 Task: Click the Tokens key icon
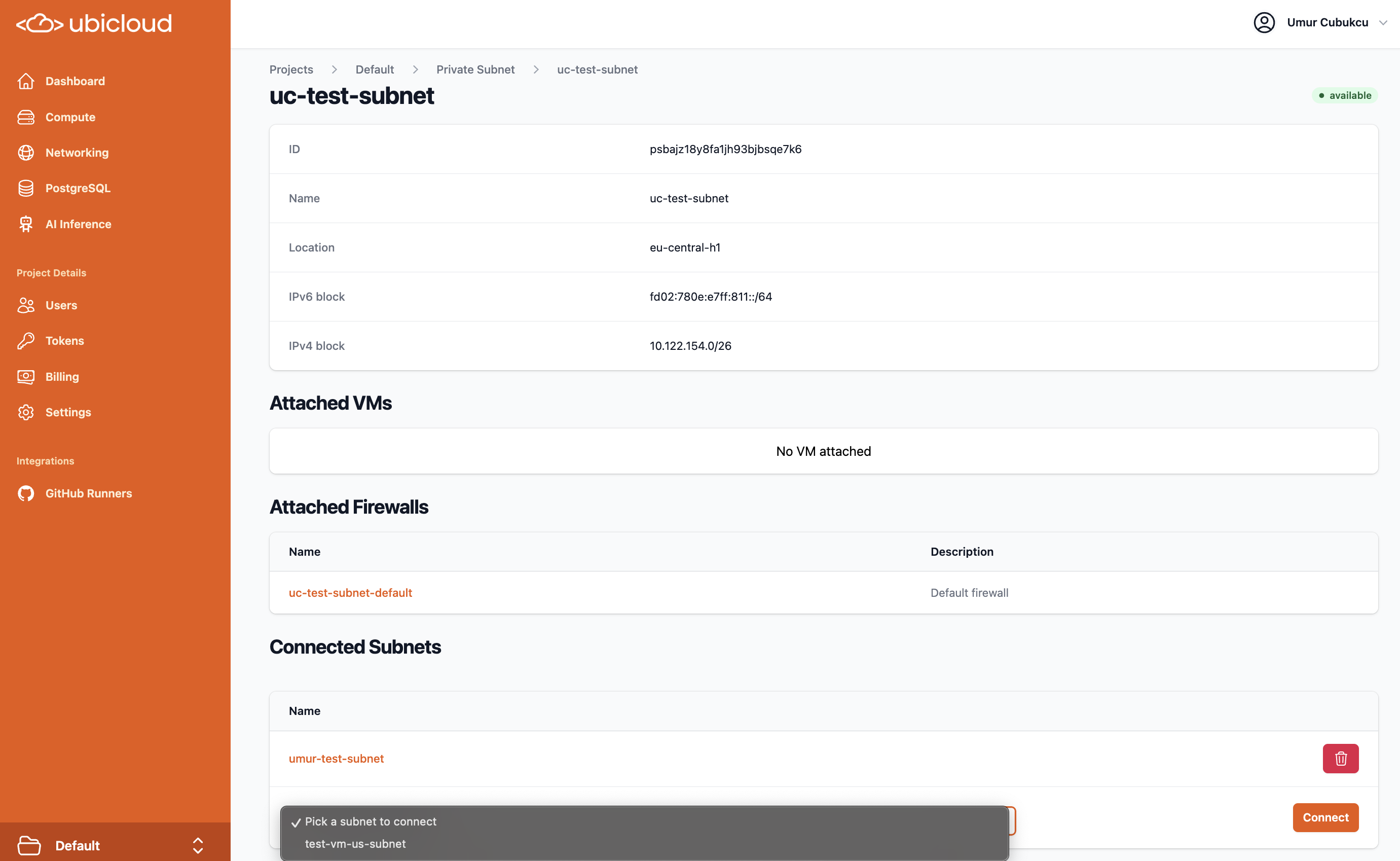[26, 341]
